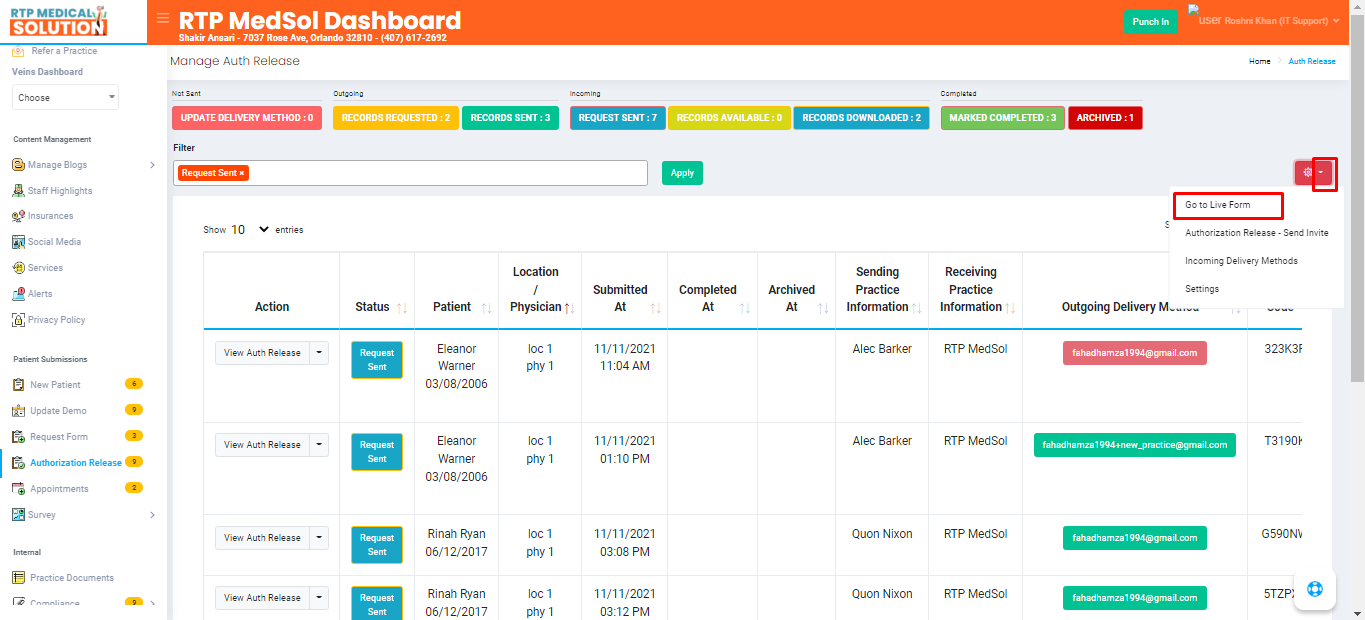Click the filter tags input field
Screen dimensions: 1365x620
[x=410, y=173]
